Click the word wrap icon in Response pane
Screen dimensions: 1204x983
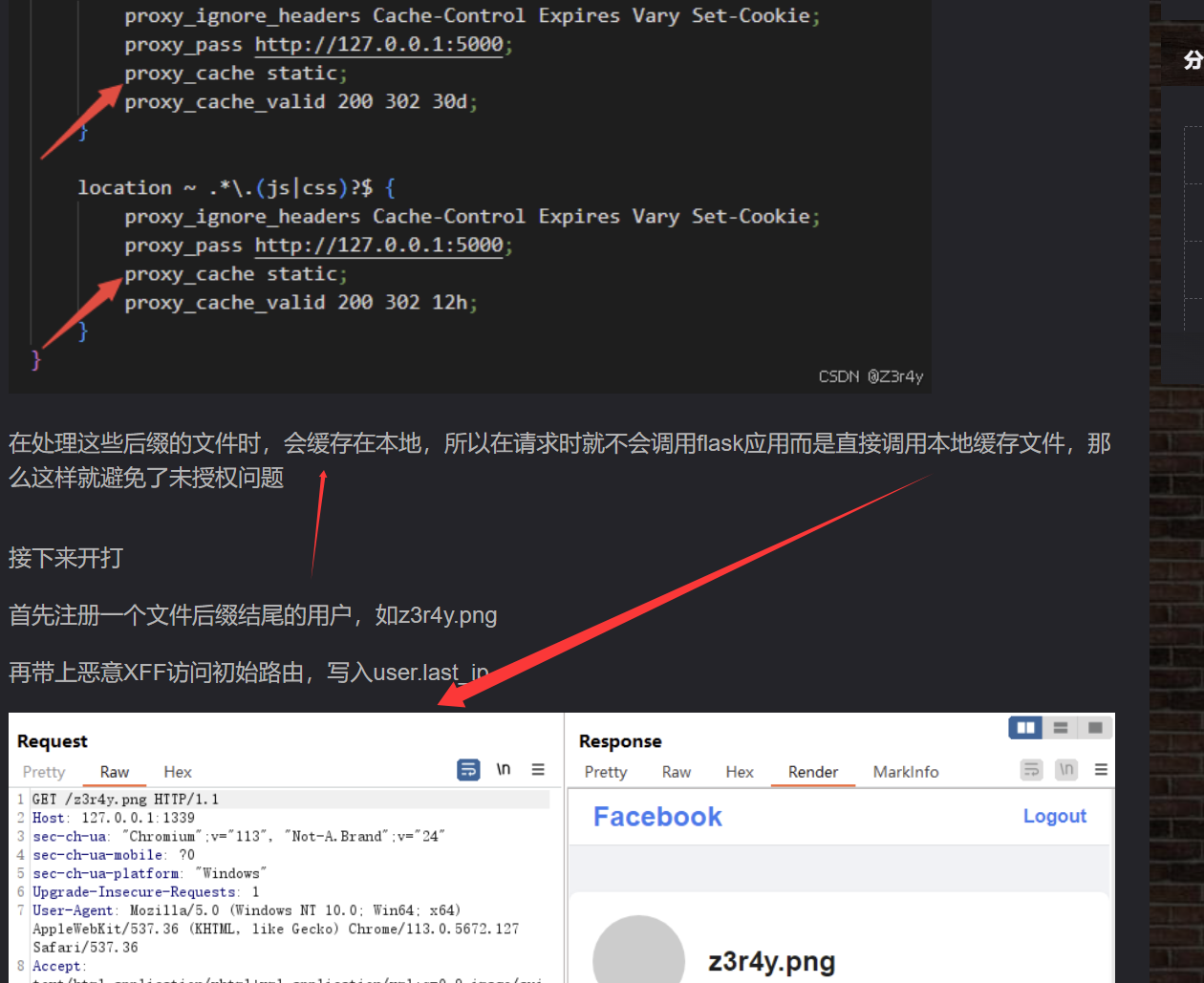click(1031, 770)
